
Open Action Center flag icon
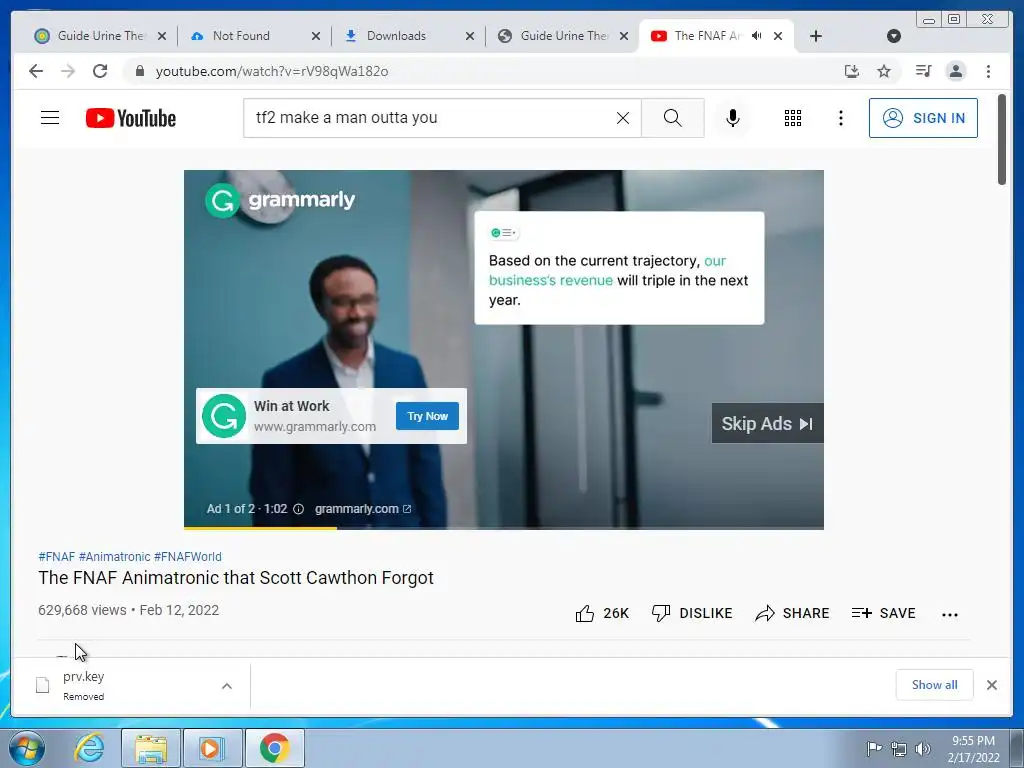pyautogui.click(x=874, y=748)
